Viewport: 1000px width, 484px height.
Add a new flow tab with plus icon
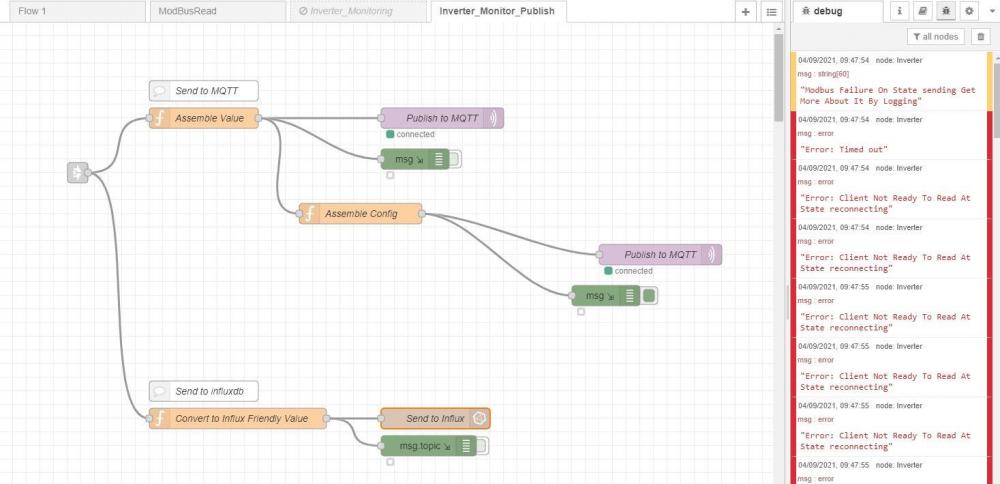[x=745, y=11]
